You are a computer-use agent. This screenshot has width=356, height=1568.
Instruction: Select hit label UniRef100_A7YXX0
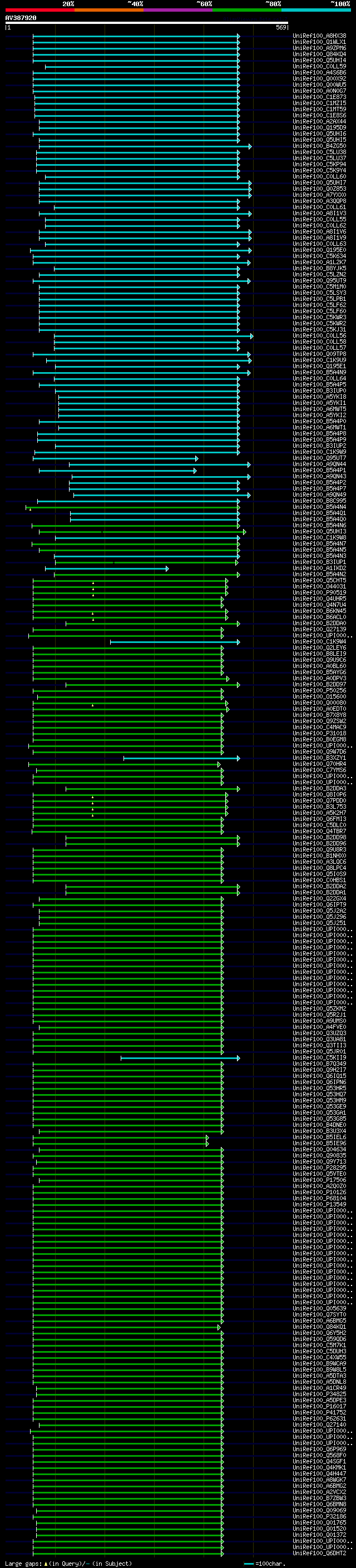pyautogui.click(x=319, y=195)
